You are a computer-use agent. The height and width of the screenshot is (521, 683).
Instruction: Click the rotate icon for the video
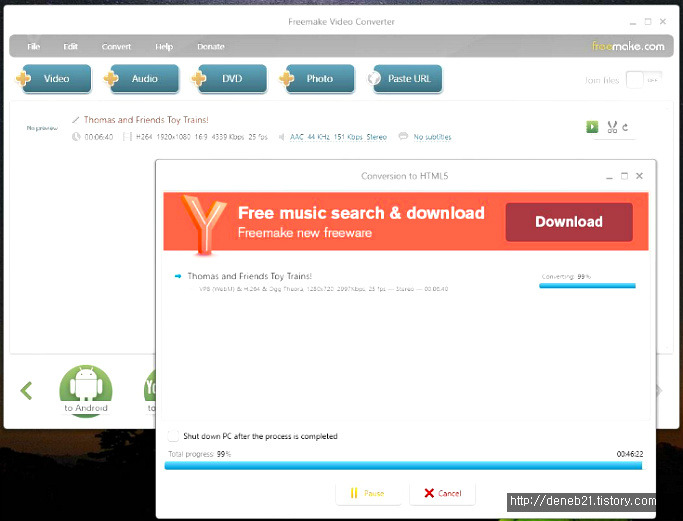(626, 127)
